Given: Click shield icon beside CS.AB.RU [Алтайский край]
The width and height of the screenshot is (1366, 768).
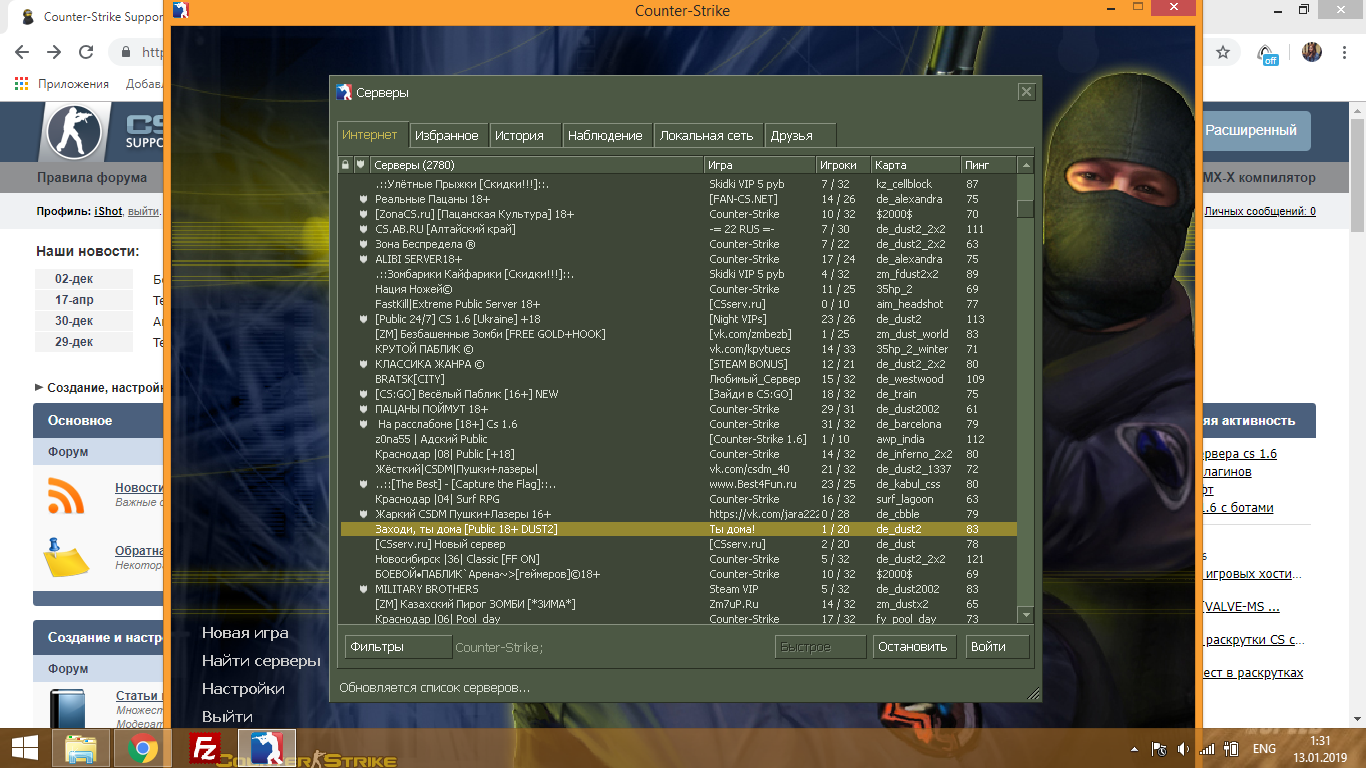Looking at the screenshot, I should pyautogui.click(x=364, y=229).
